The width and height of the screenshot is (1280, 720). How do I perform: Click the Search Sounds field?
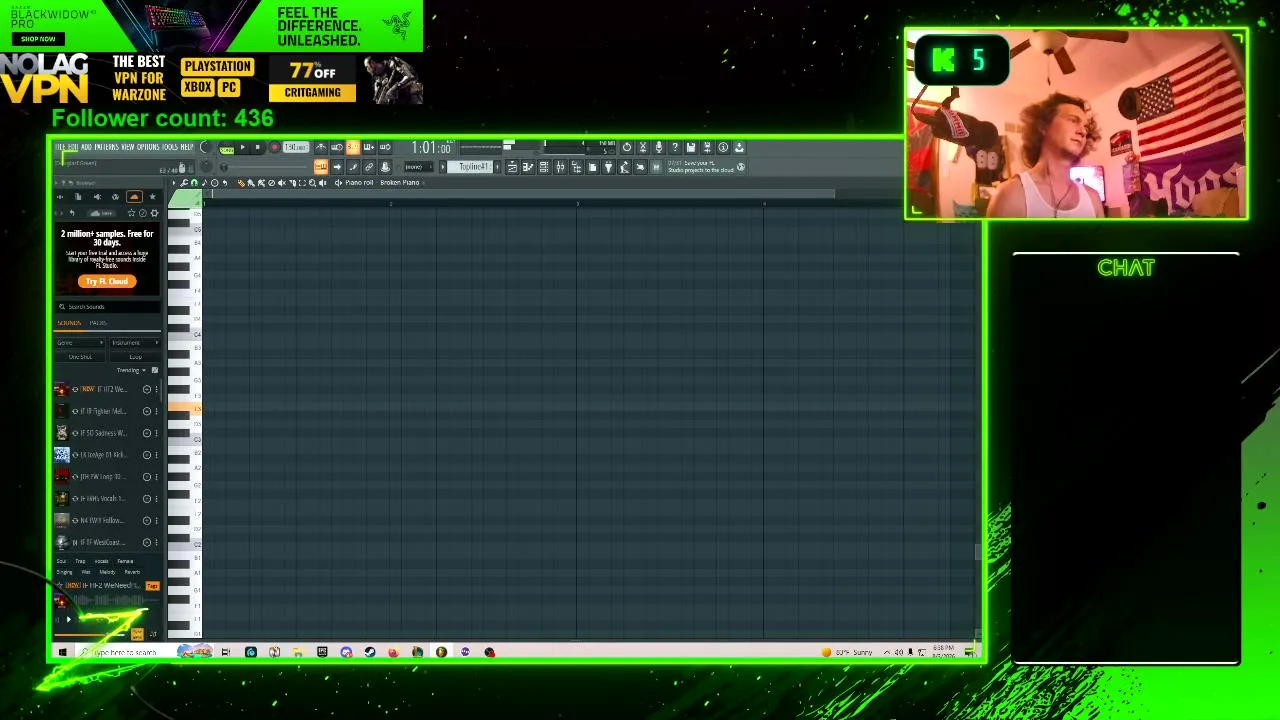pos(108,307)
